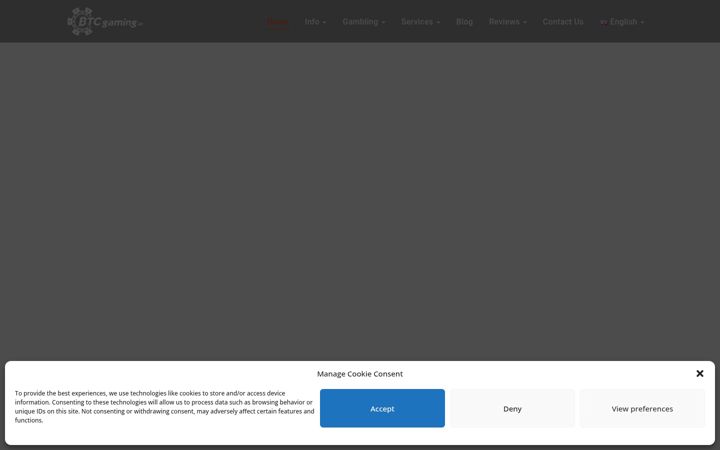This screenshot has width=720, height=450.
Task: Deny cookie consent
Action: click(x=512, y=408)
